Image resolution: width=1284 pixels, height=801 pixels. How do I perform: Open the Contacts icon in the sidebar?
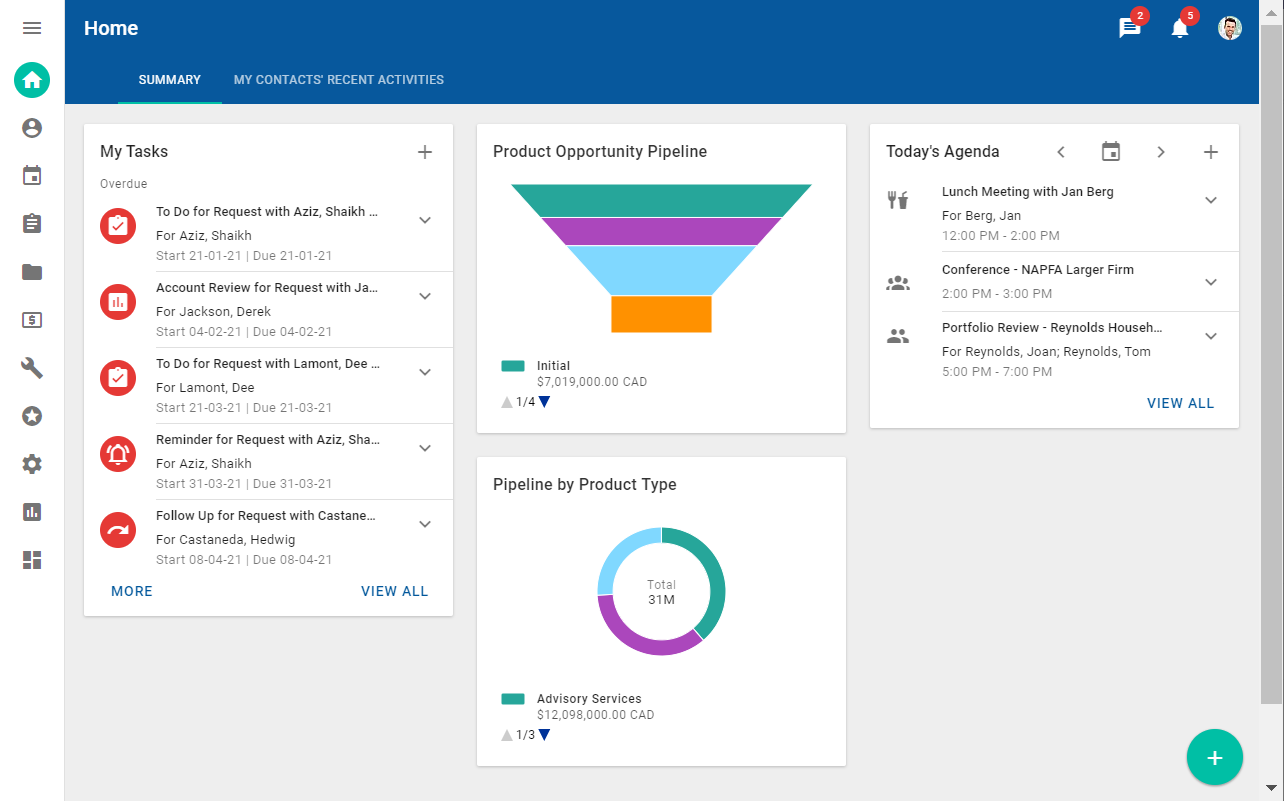pos(32,128)
